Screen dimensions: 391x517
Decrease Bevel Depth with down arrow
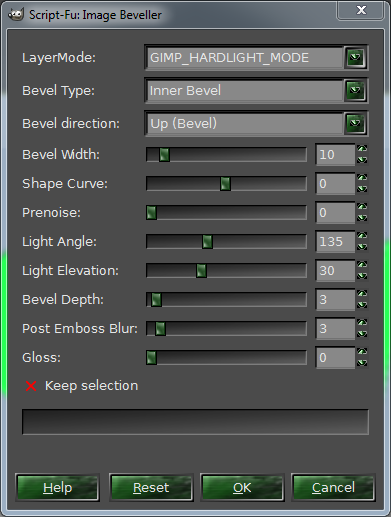pyautogui.click(x=362, y=305)
